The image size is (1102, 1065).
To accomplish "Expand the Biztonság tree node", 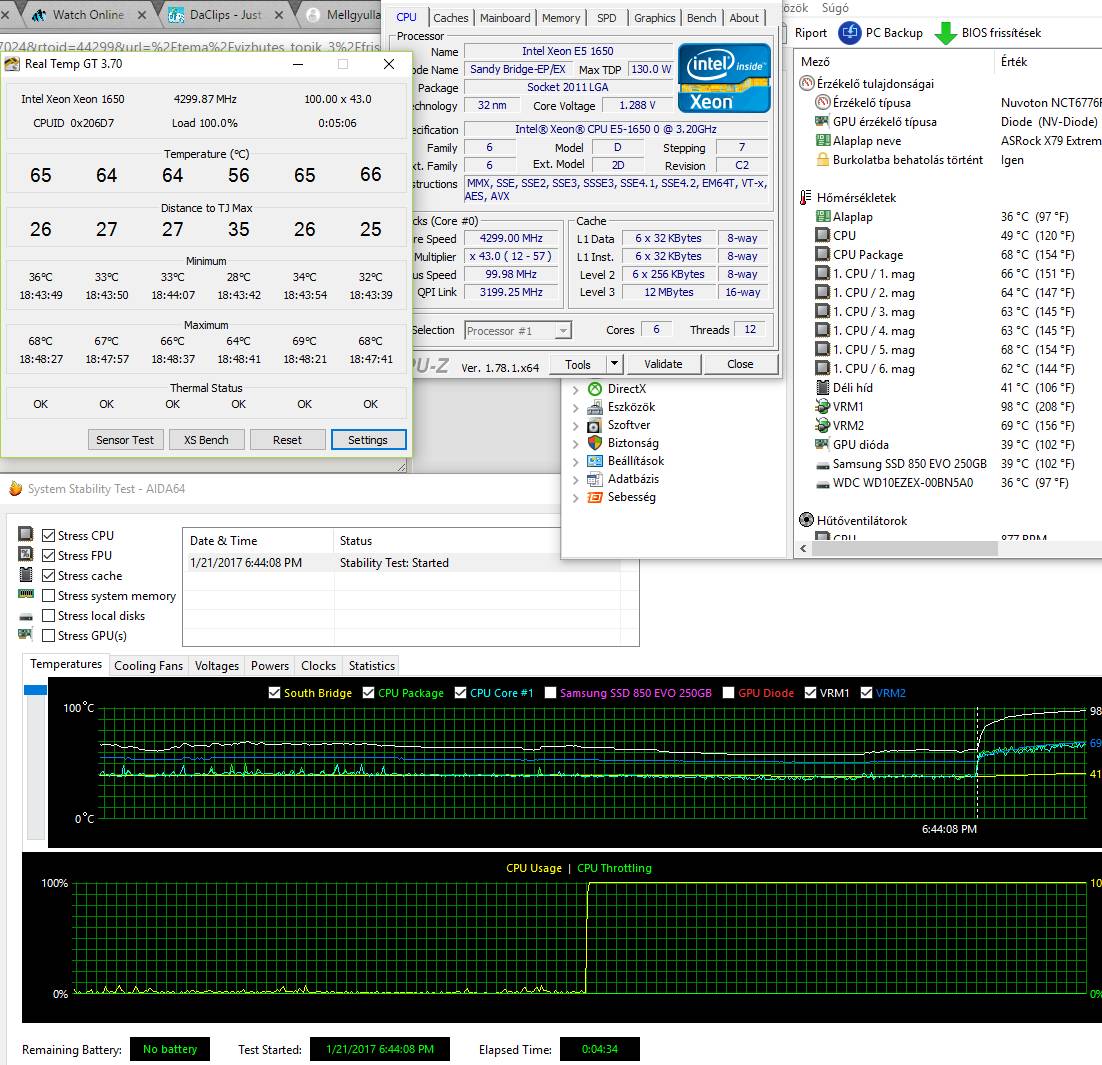I will [x=576, y=444].
